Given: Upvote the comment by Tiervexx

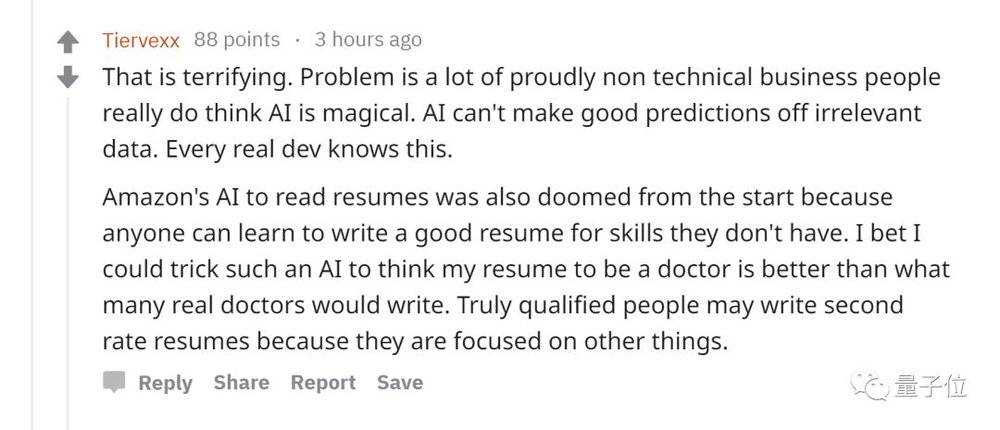Looking at the screenshot, I should [68, 43].
